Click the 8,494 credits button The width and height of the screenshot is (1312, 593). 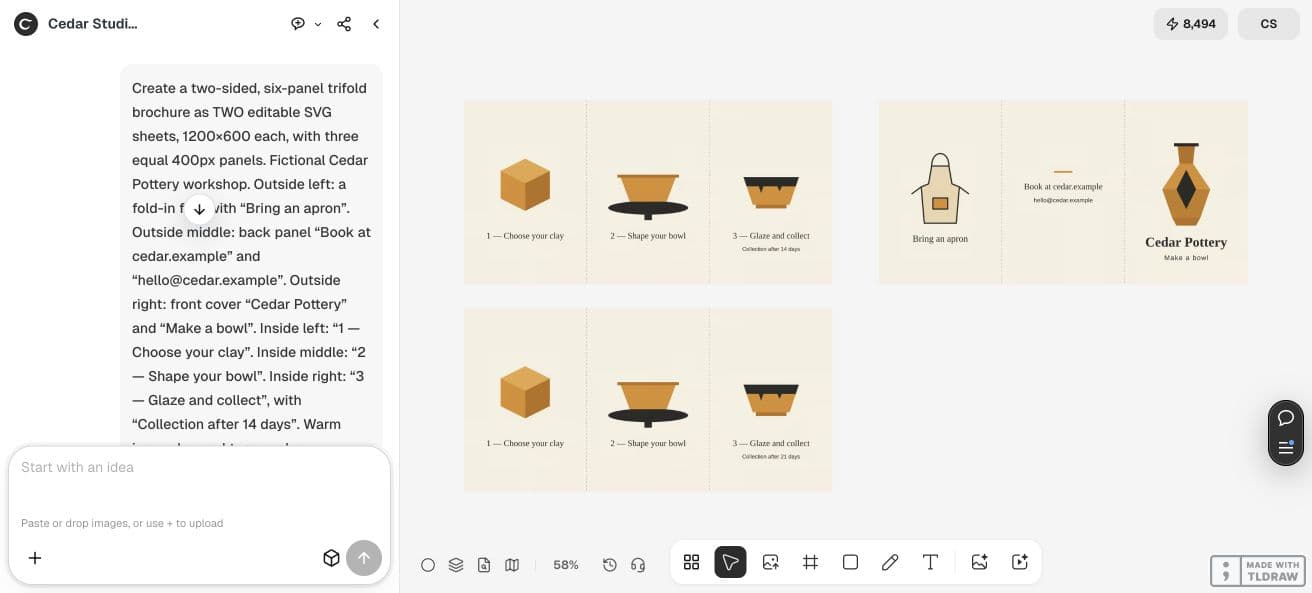[x=1191, y=24]
